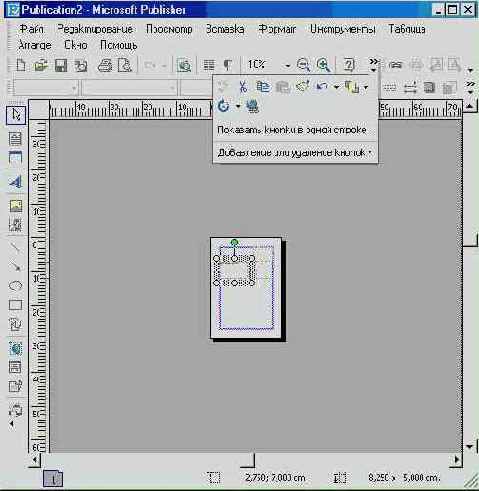
Task: Select the HTML Code Fragment tool
Action: [15, 386]
